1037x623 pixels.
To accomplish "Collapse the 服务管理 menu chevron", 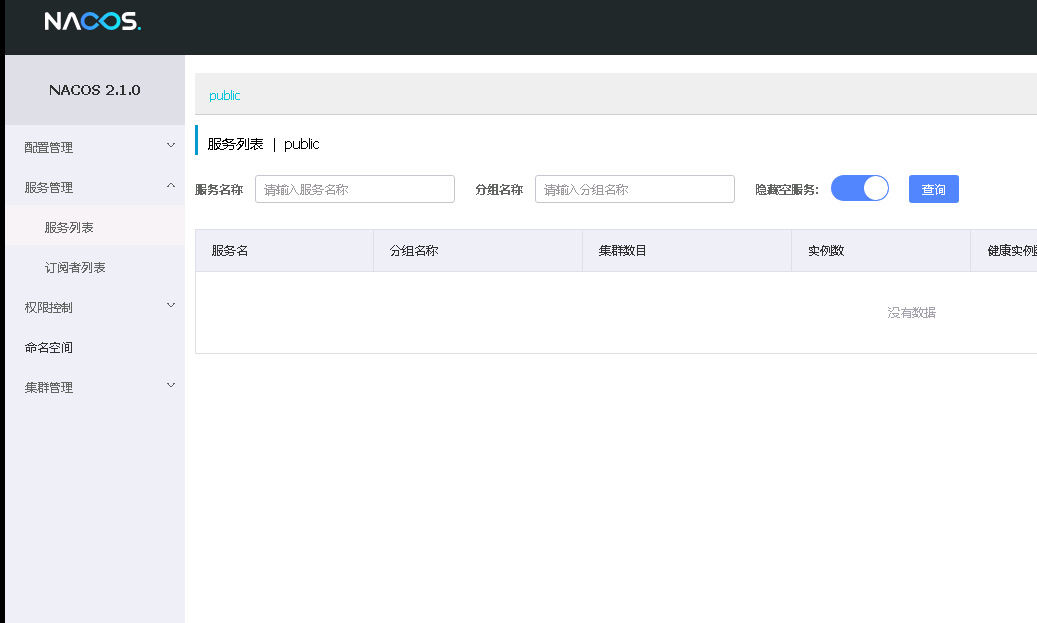I will point(171,185).
